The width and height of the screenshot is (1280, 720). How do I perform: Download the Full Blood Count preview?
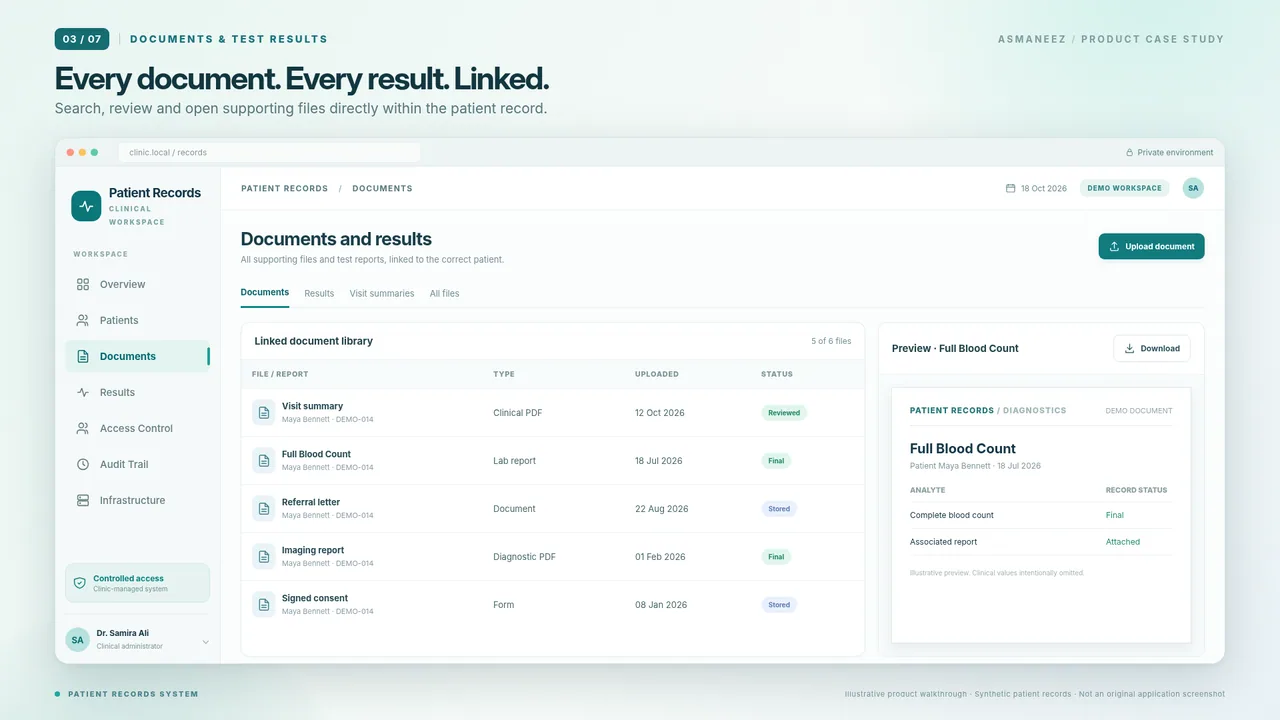[x=1152, y=348]
